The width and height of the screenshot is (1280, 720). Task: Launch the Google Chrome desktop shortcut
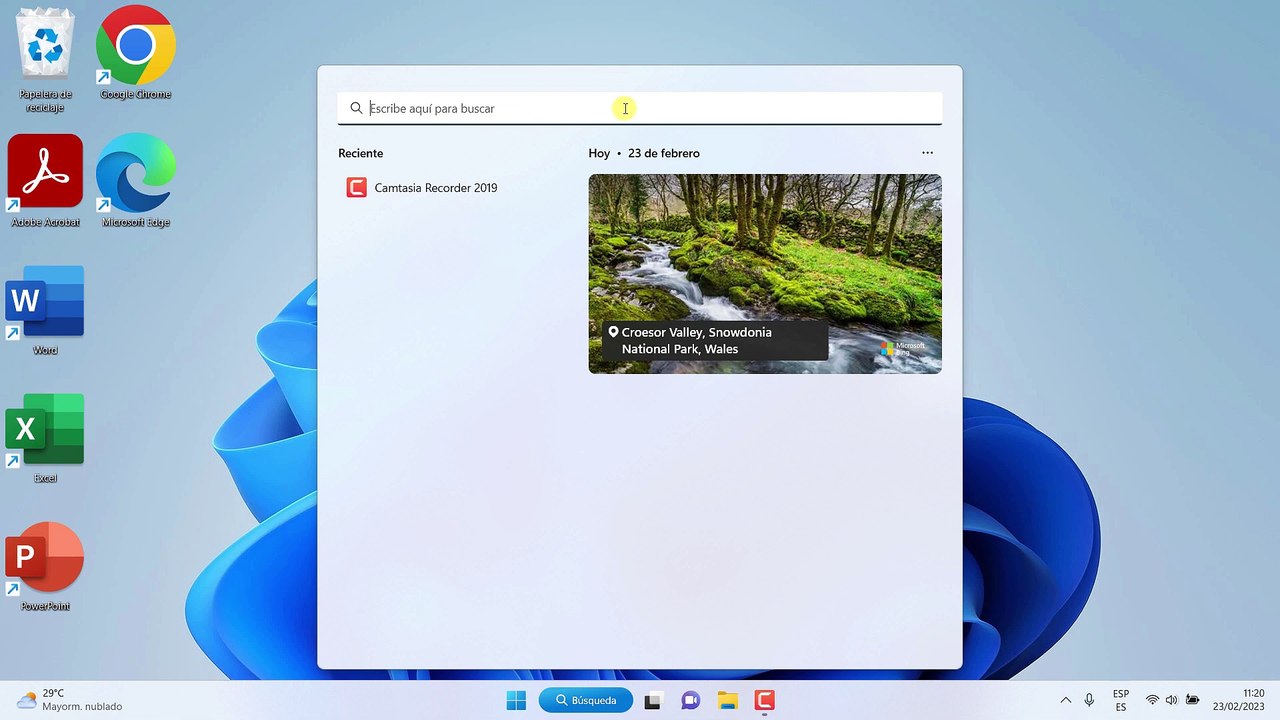(x=136, y=54)
